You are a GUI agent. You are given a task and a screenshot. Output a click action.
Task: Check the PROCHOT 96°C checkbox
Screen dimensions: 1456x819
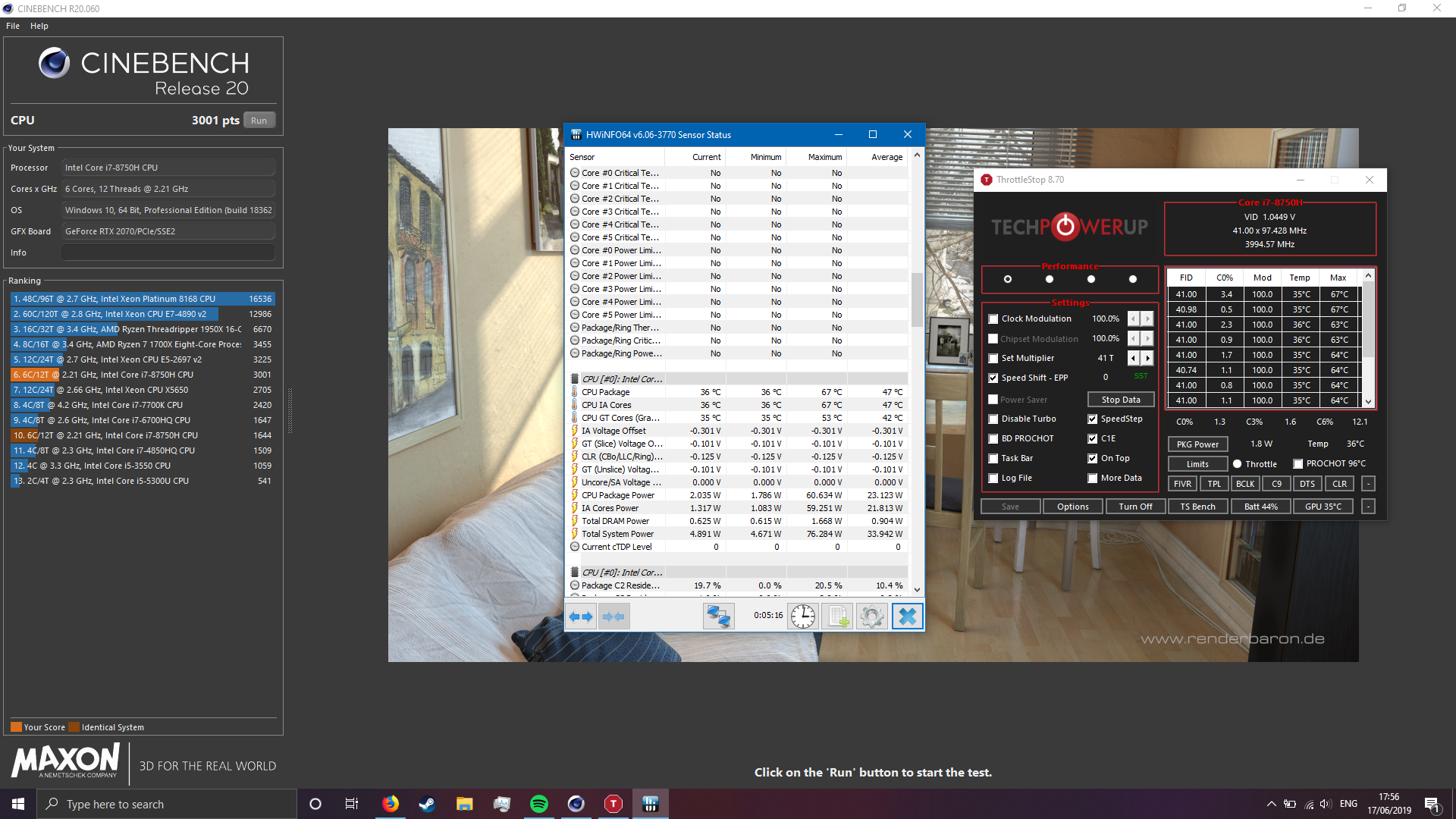coord(1298,463)
